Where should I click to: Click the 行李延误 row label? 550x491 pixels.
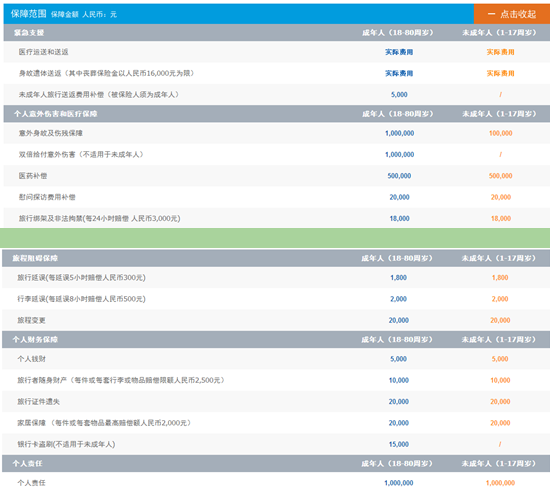(81, 299)
